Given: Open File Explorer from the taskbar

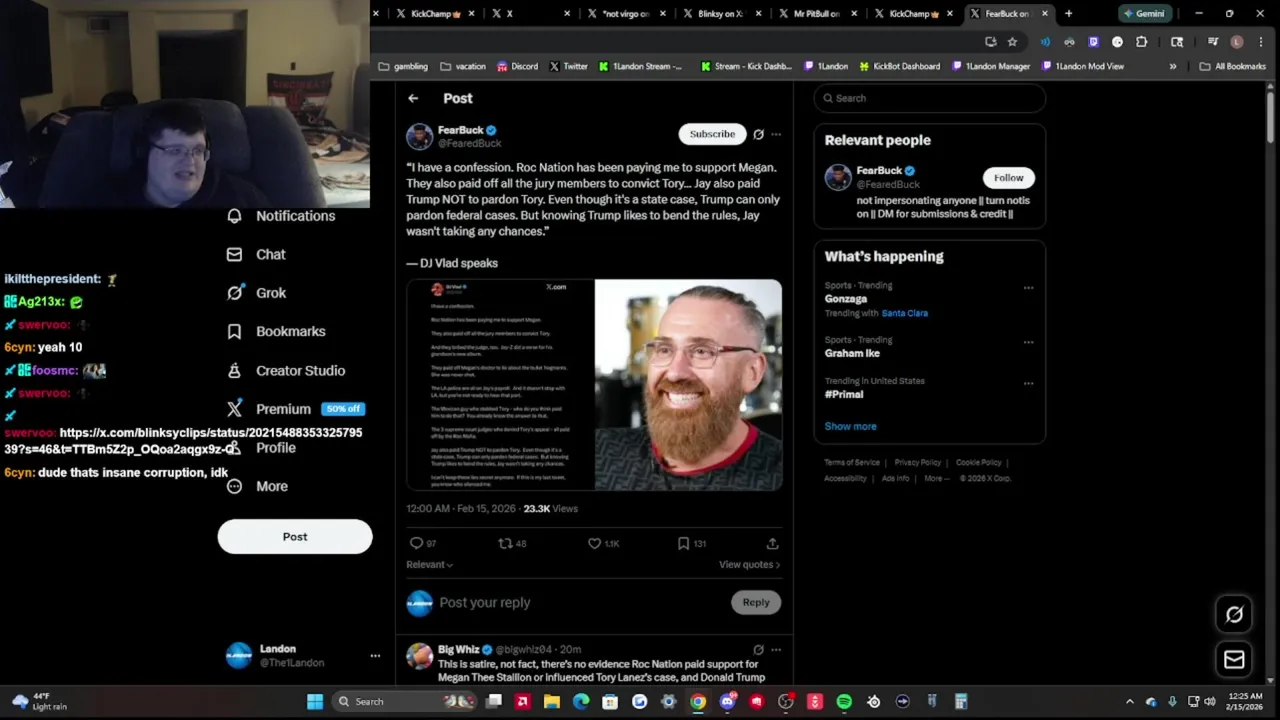Looking at the screenshot, I should (x=552, y=702).
